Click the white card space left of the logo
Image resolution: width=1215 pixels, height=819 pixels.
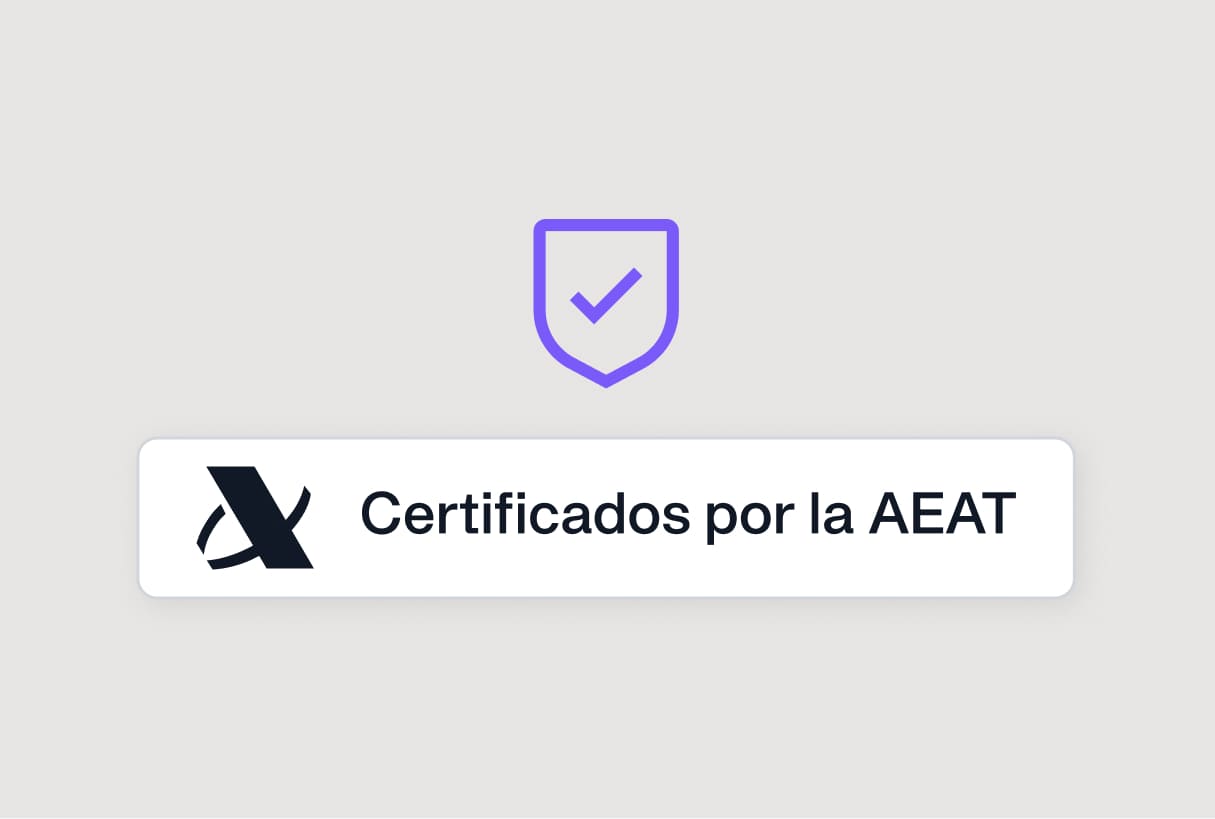click(167, 518)
